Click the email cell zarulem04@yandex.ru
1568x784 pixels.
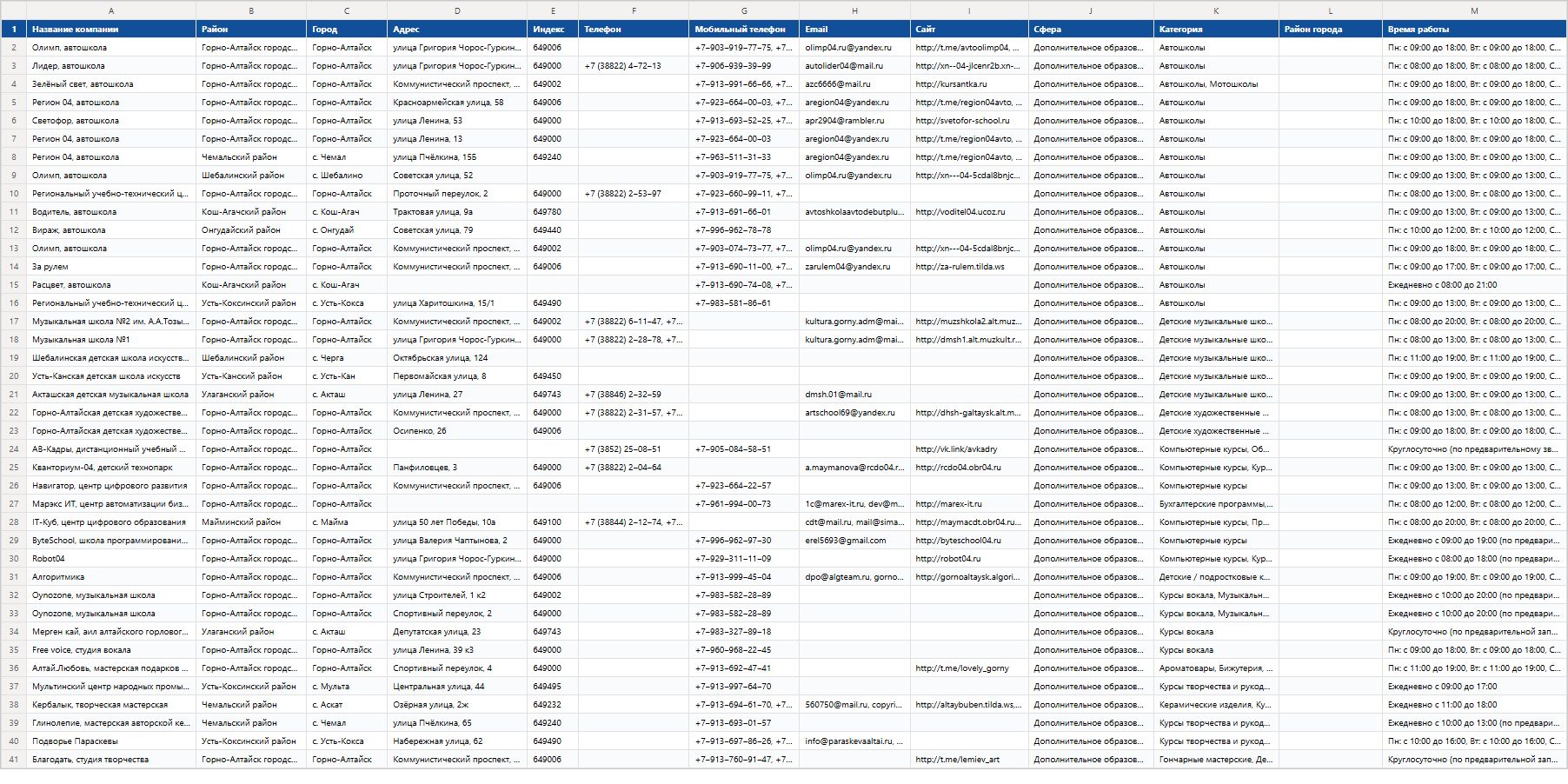(854, 267)
